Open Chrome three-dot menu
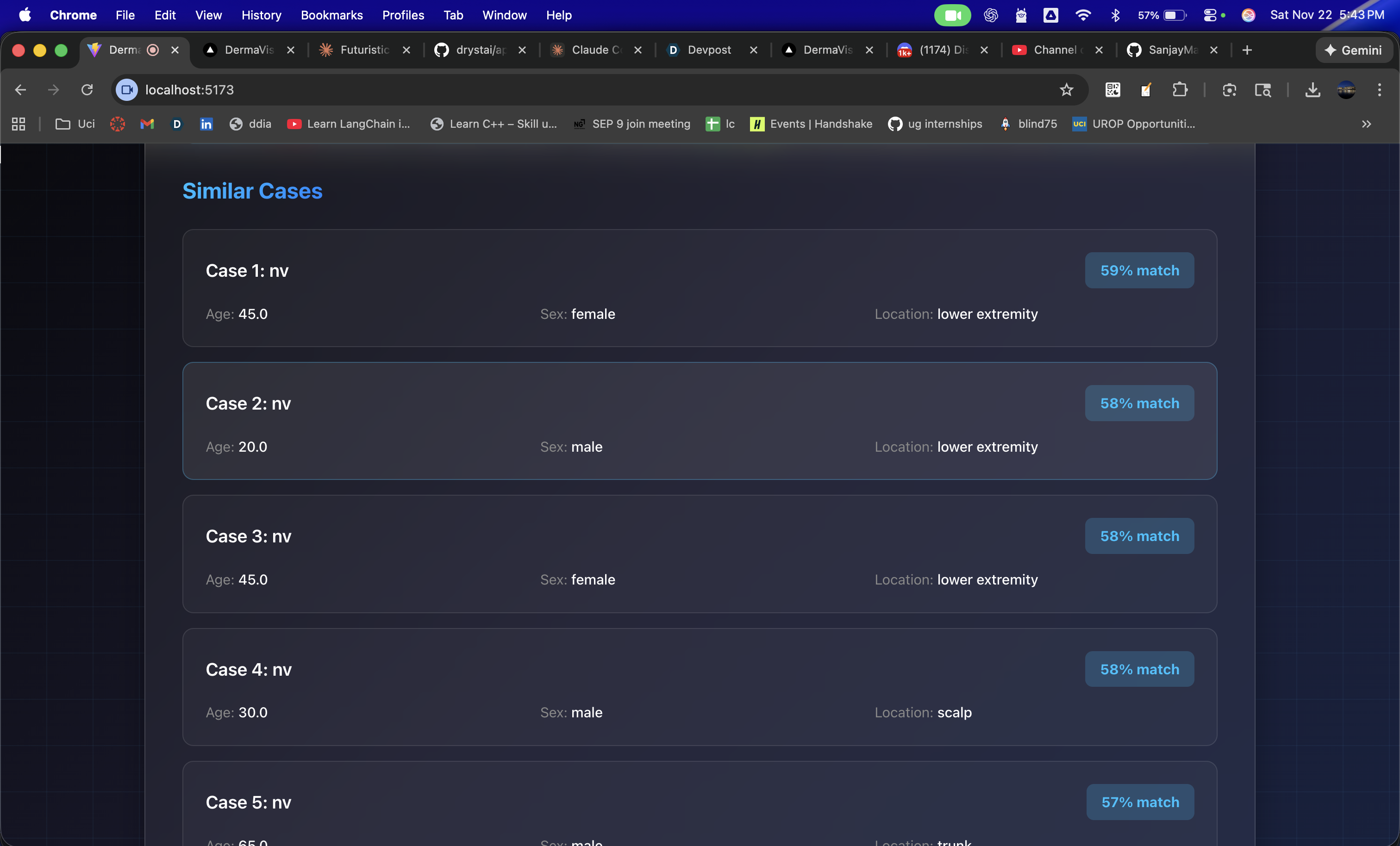The image size is (1400, 846). (x=1379, y=90)
